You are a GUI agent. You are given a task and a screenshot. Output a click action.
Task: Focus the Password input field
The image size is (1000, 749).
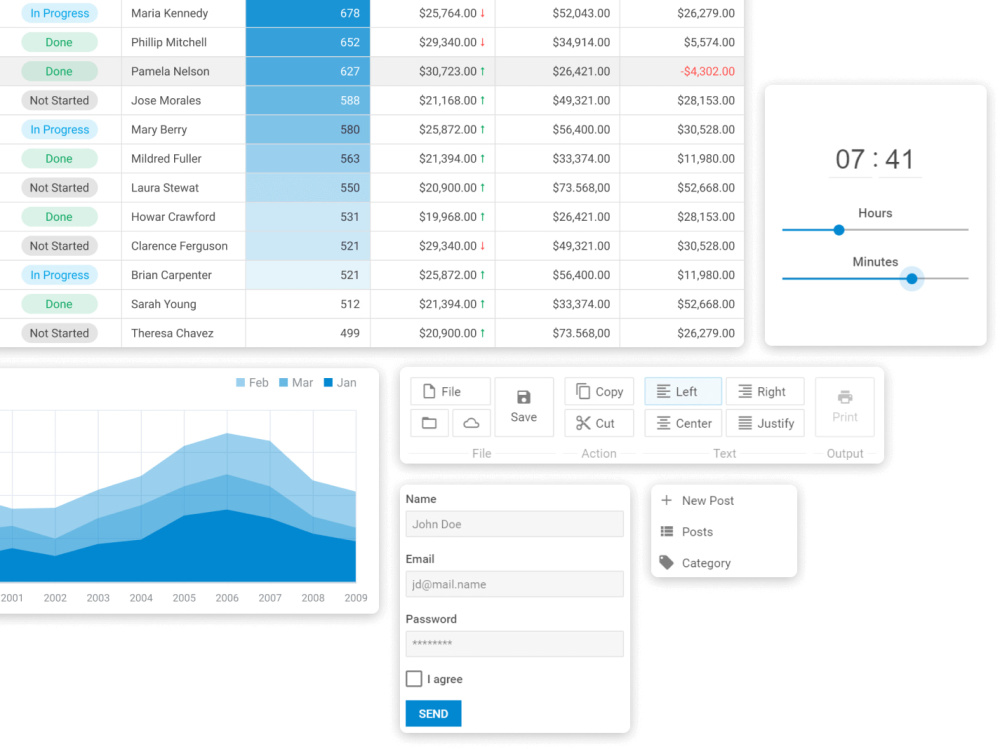click(x=515, y=644)
